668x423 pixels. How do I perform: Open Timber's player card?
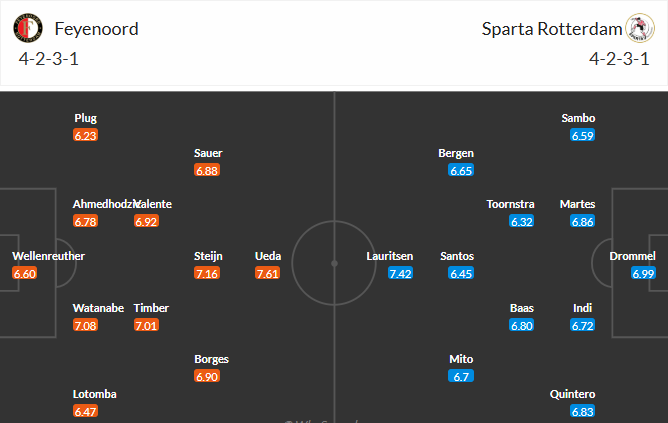pyautogui.click(x=151, y=308)
